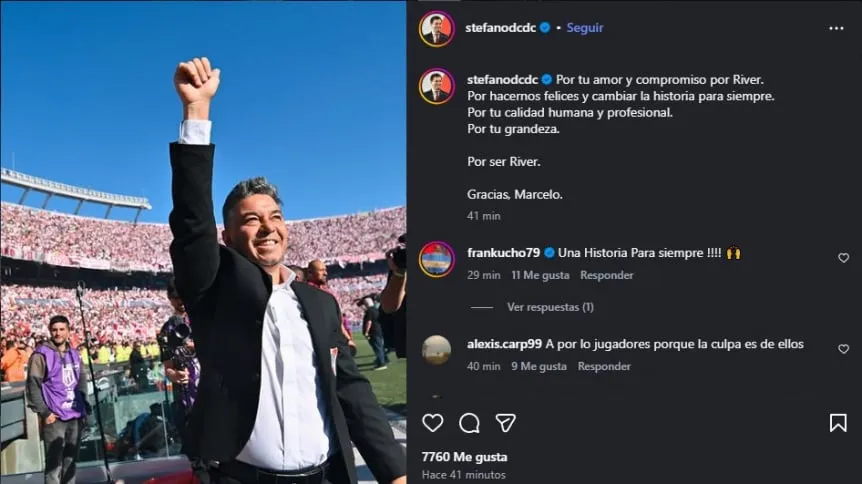
Task: Save the post with bookmark icon
Action: click(838, 423)
